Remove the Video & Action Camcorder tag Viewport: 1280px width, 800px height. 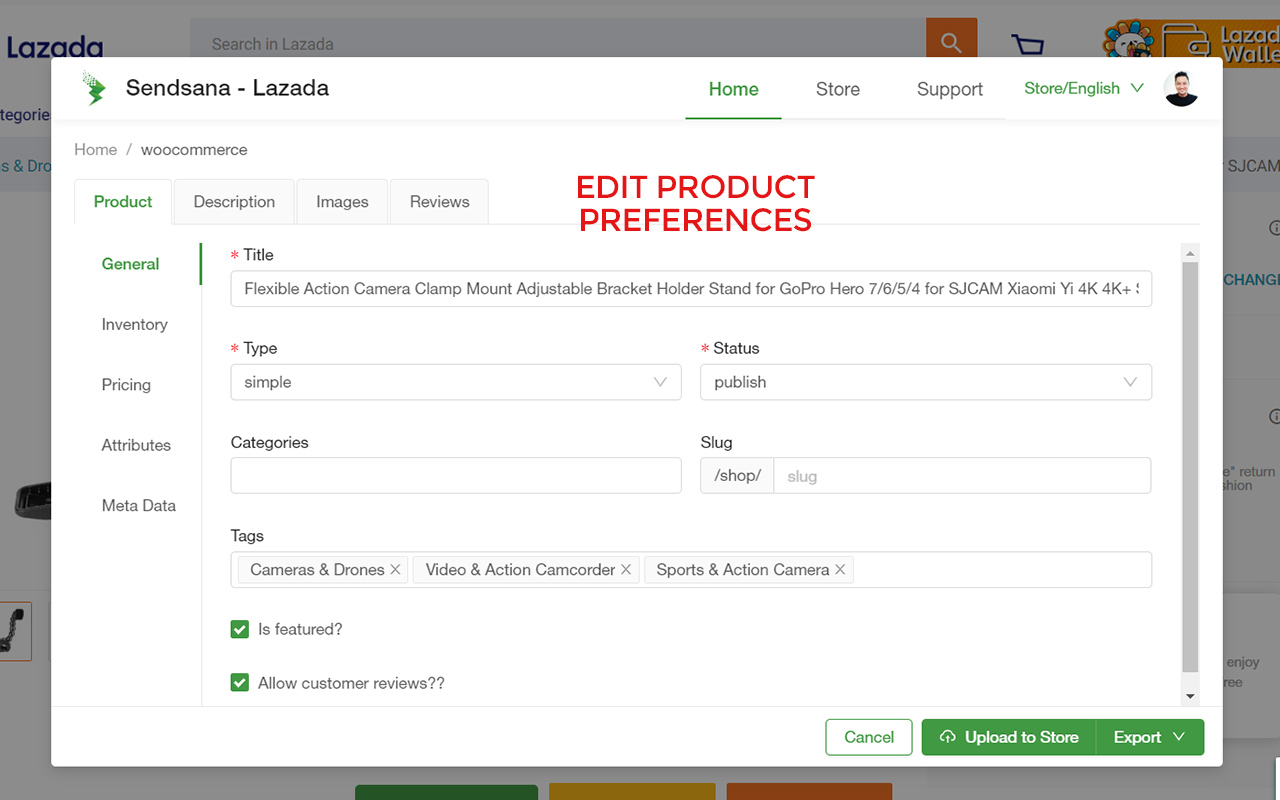[626, 569]
